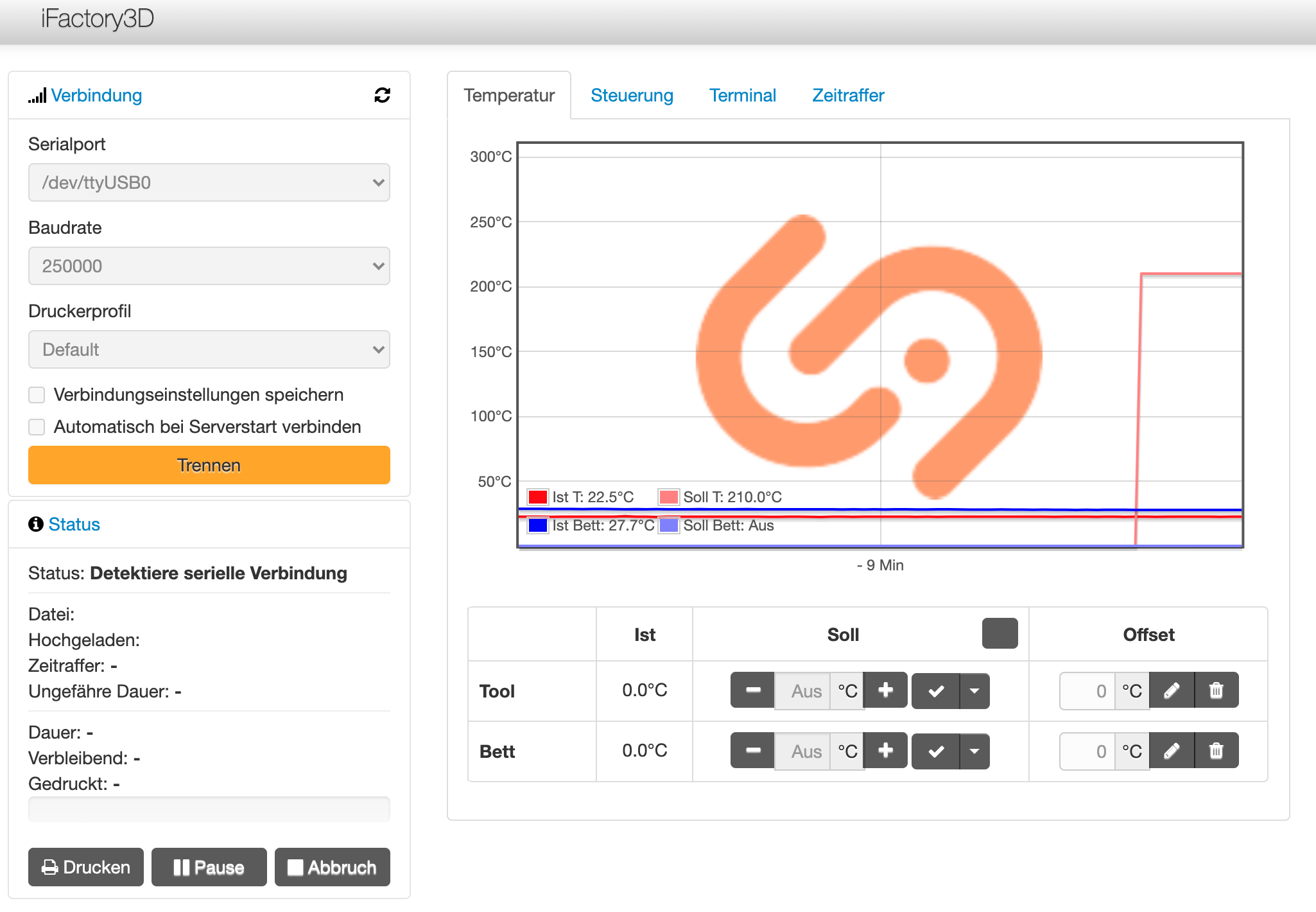The height and width of the screenshot is (912, 1316).
Task: Click the Abbruch button
Action: pyautogui.click(x=333, y=867)
